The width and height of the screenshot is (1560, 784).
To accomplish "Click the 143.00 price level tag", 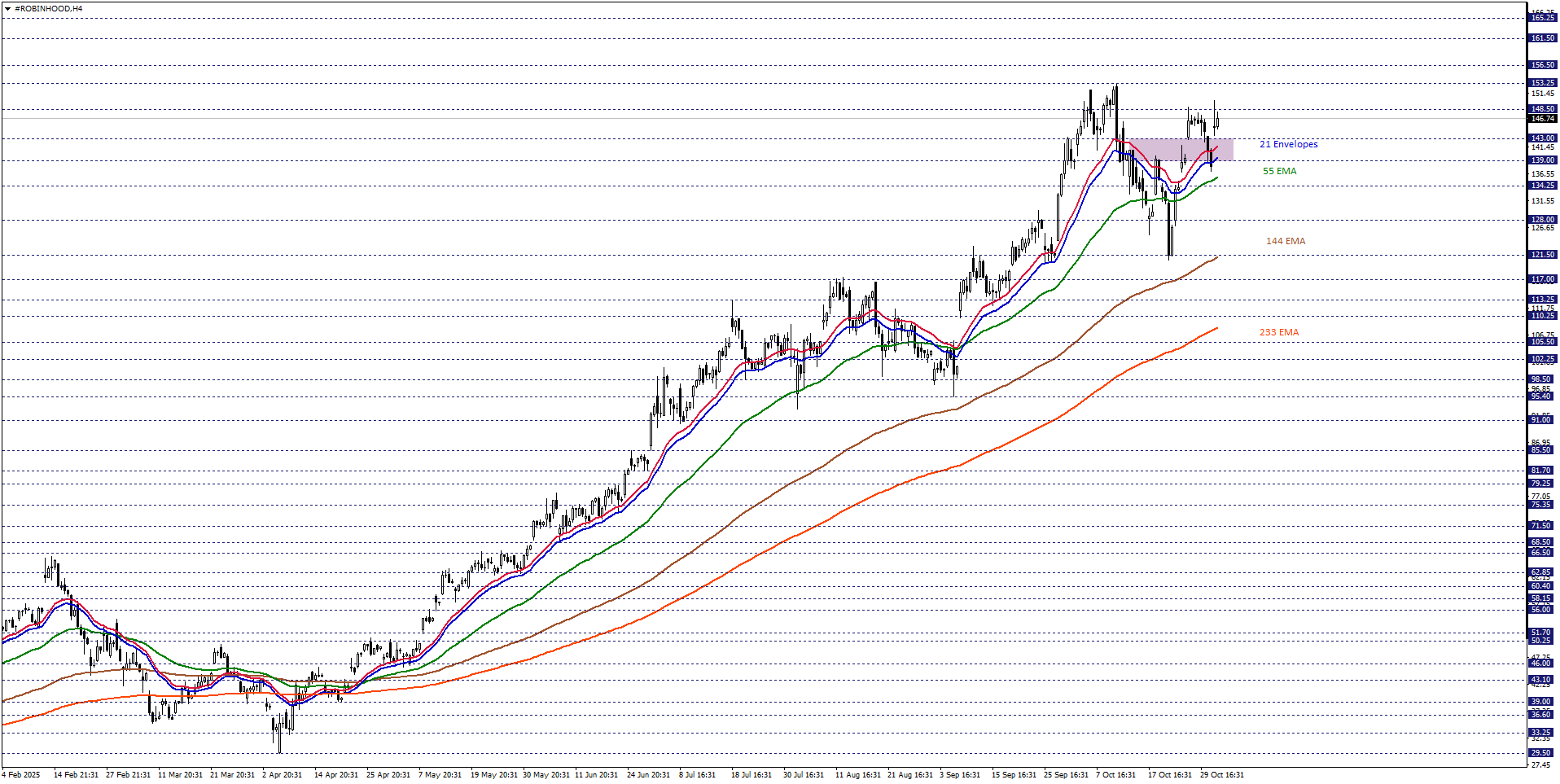I will tap(1542, 138).
